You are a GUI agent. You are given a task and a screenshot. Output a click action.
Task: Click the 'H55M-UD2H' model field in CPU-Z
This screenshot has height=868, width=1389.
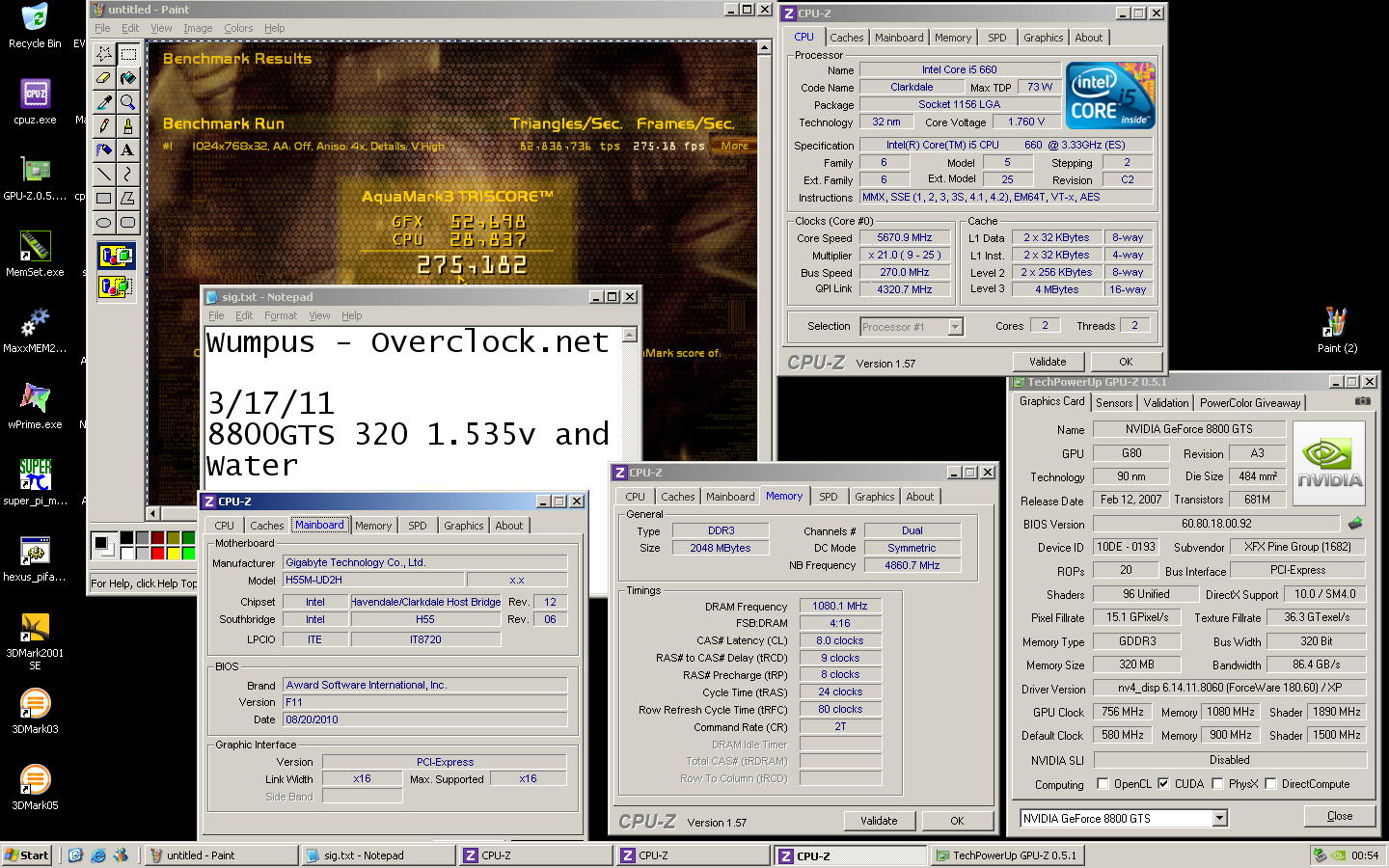[373, 580]
